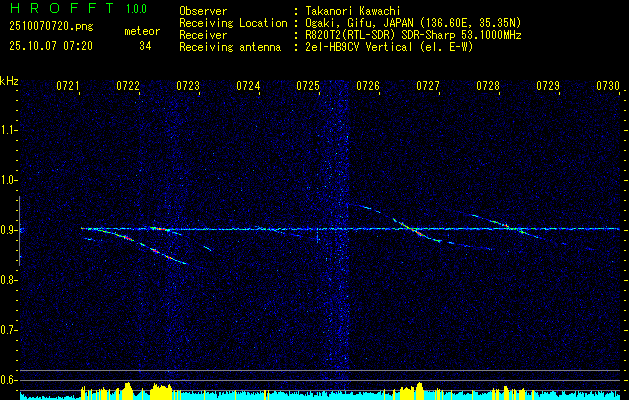Click the version number 1.0.0
The image size is (629, 400).
pos(136,9)
